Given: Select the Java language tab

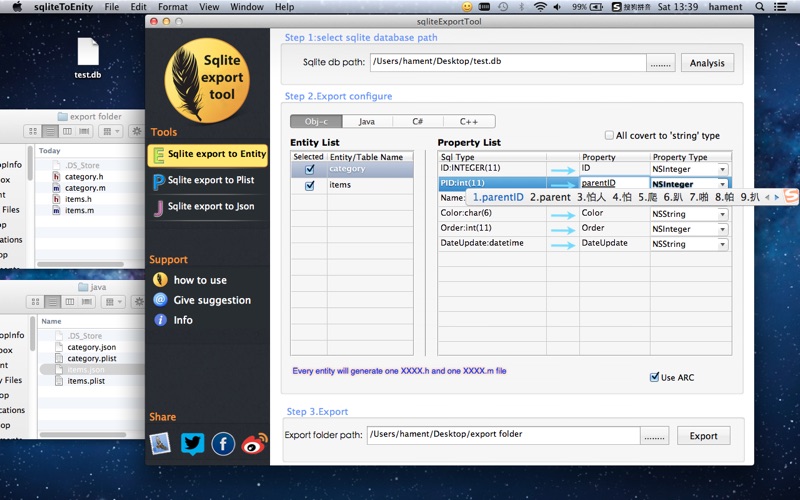Looking at the screenshot, I should coord(367,121).
